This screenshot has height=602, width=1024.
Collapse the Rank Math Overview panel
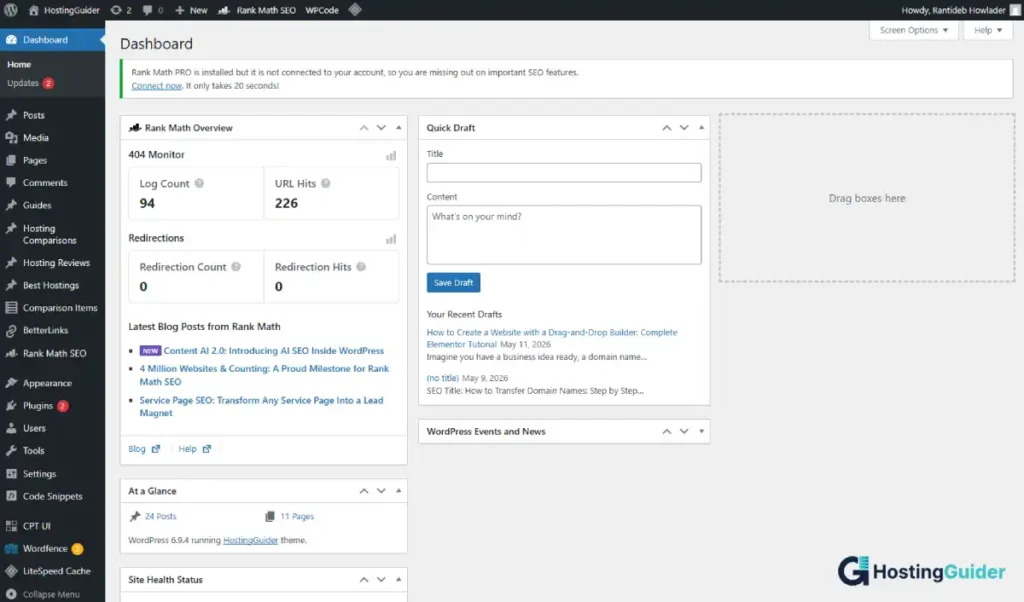[x=398, y=128]
